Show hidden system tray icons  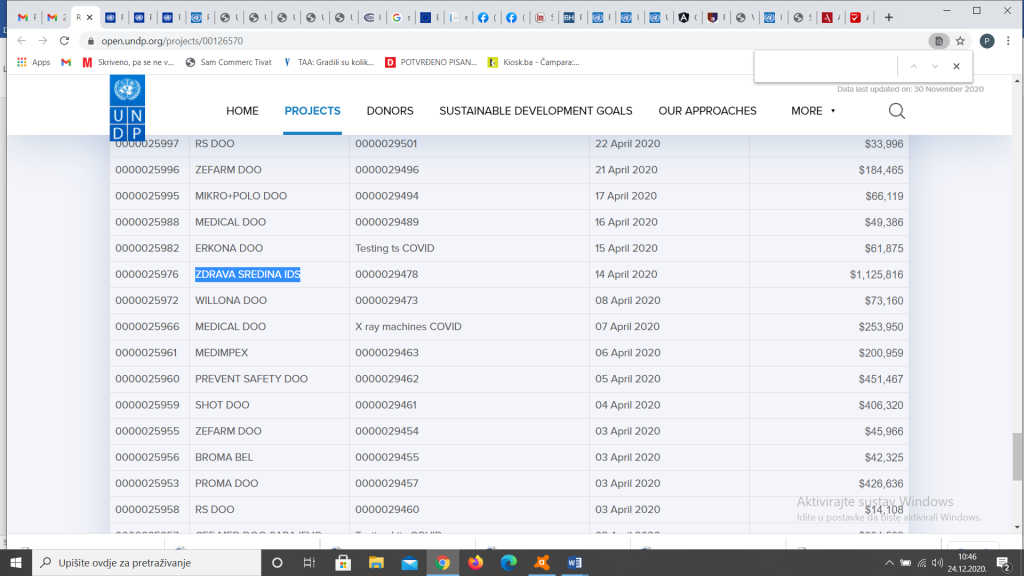(x=889, y=562)
